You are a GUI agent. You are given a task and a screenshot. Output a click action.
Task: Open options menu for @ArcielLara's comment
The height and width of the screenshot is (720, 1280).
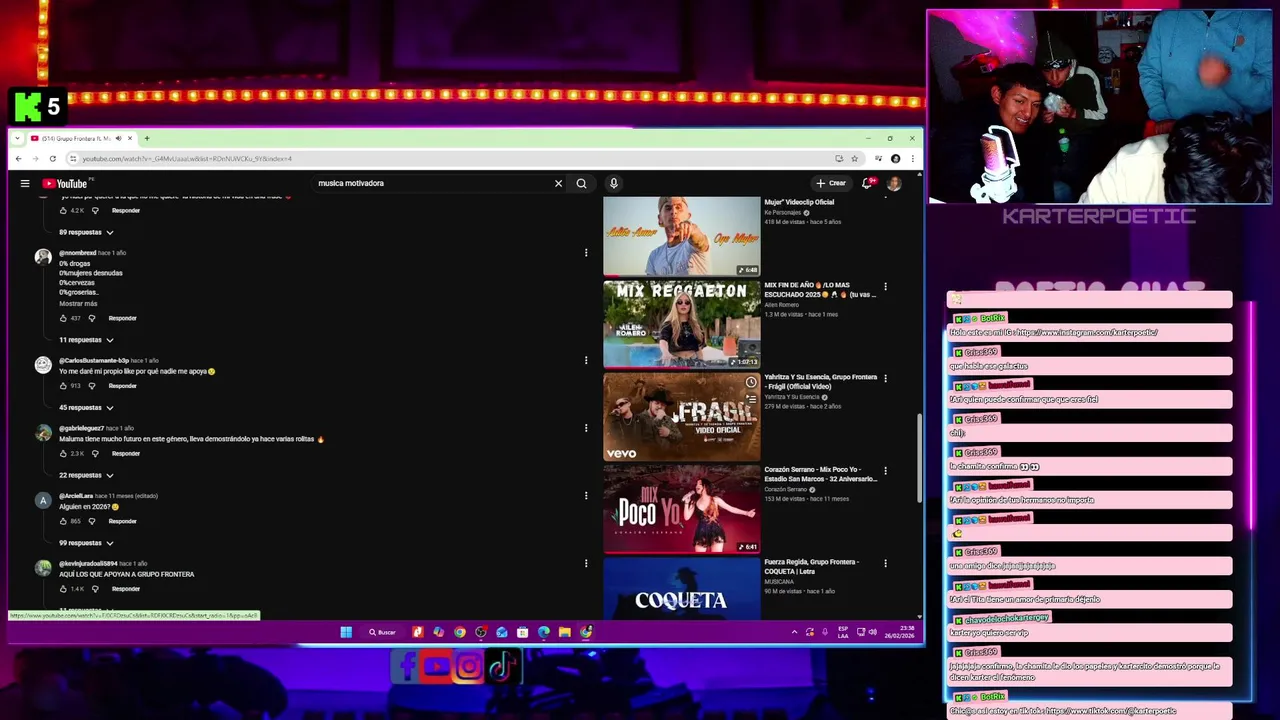(586, 496)
